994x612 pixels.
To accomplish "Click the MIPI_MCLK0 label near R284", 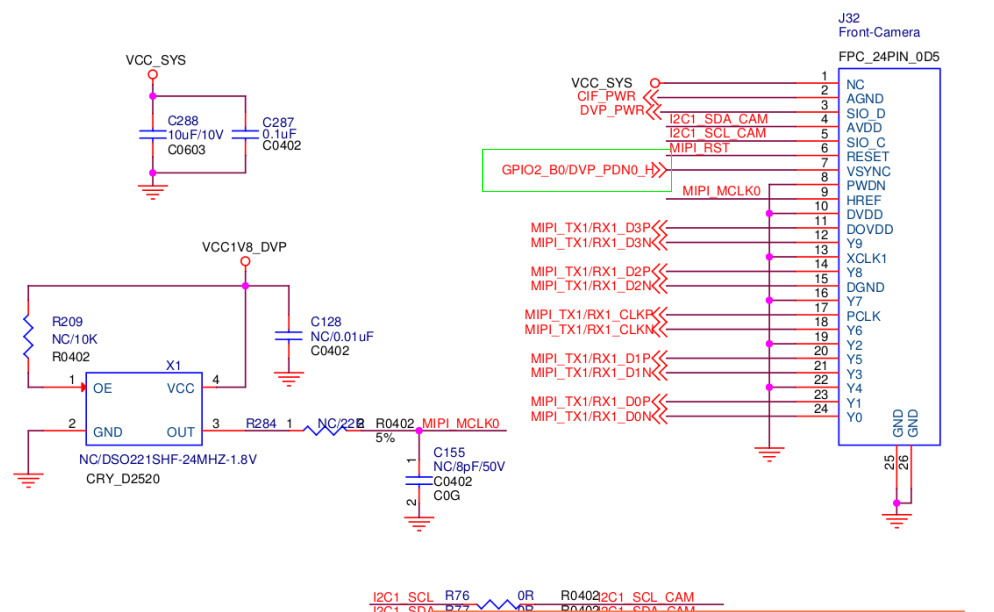I will pyautogui.click(x=461, y=424).
